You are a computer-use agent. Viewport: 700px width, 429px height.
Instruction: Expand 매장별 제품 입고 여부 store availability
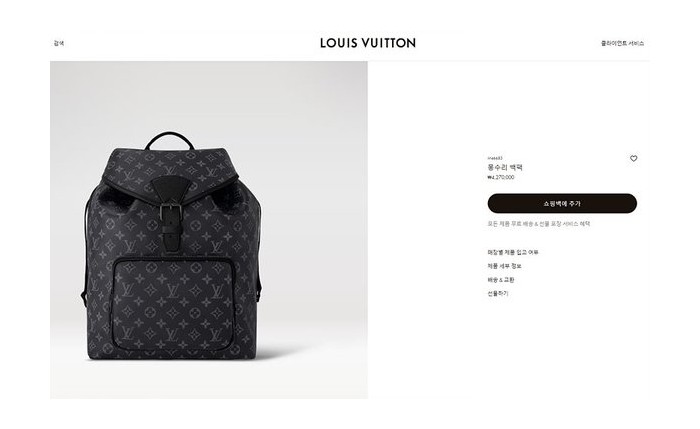513,252
